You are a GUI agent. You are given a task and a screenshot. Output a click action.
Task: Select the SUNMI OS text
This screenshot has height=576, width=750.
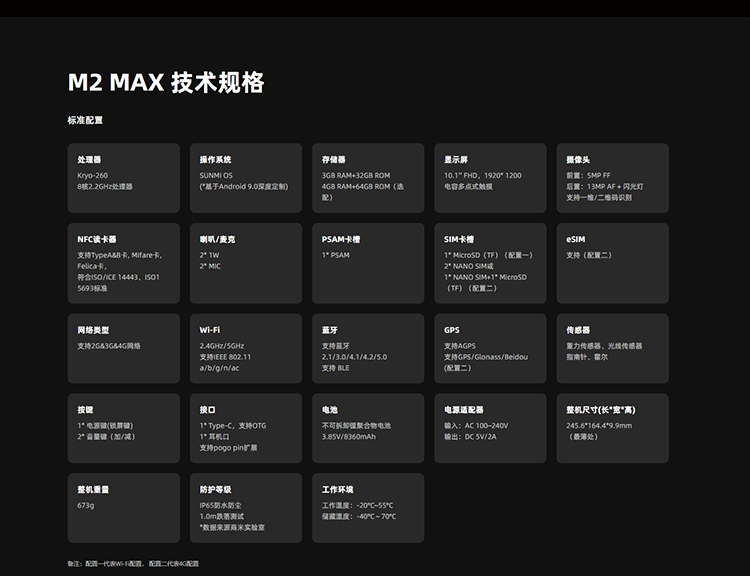click(216, 175)
